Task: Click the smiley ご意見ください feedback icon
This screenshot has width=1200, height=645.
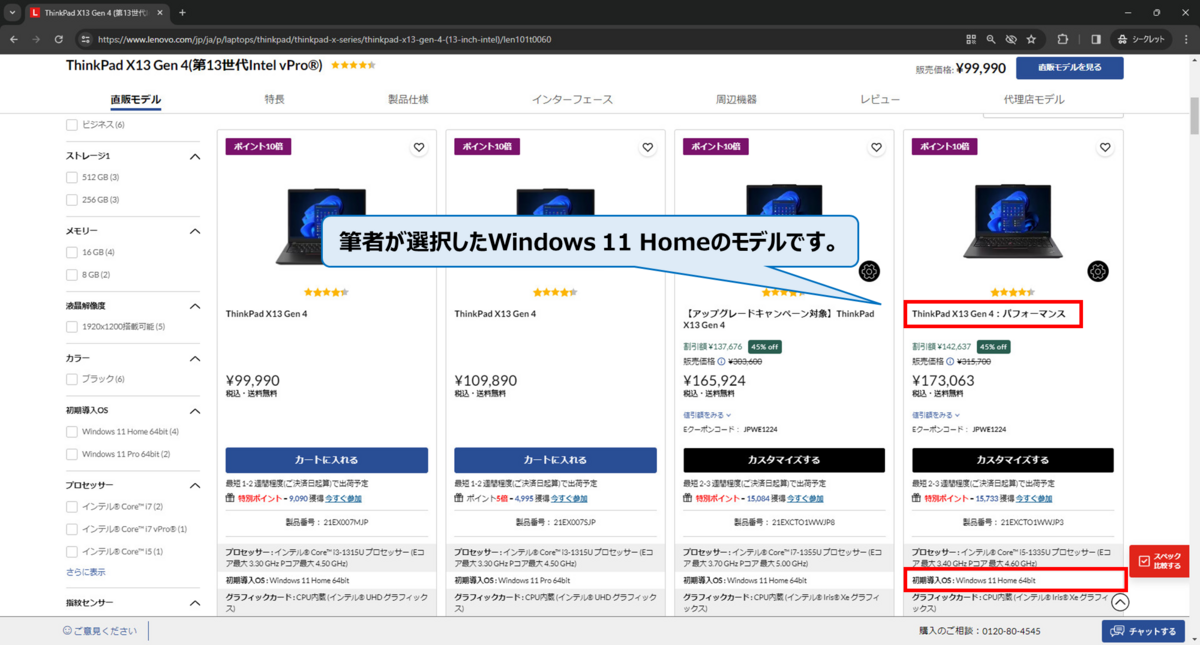Action: pyautogui.click(x=67, y=631)
